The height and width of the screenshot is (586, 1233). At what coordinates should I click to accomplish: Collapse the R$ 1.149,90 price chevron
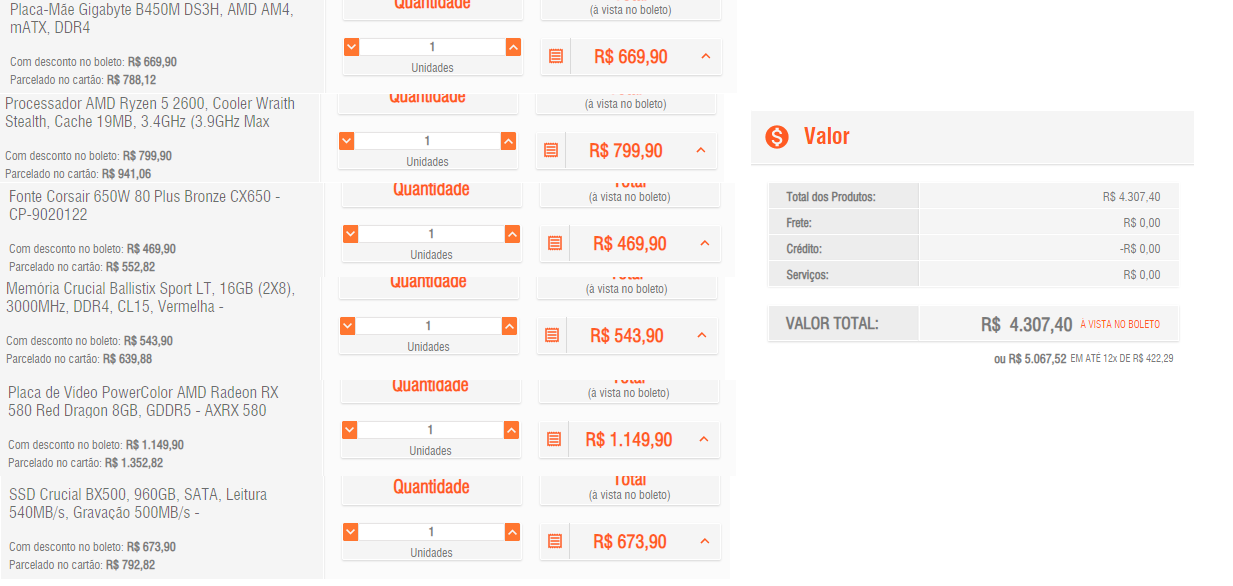pos(703,439)
